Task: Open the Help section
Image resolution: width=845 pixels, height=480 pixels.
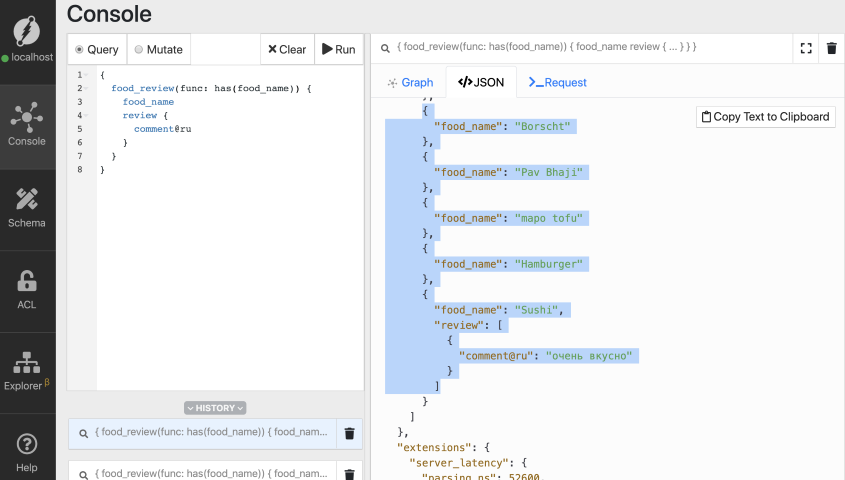Action: pos(27,451)
